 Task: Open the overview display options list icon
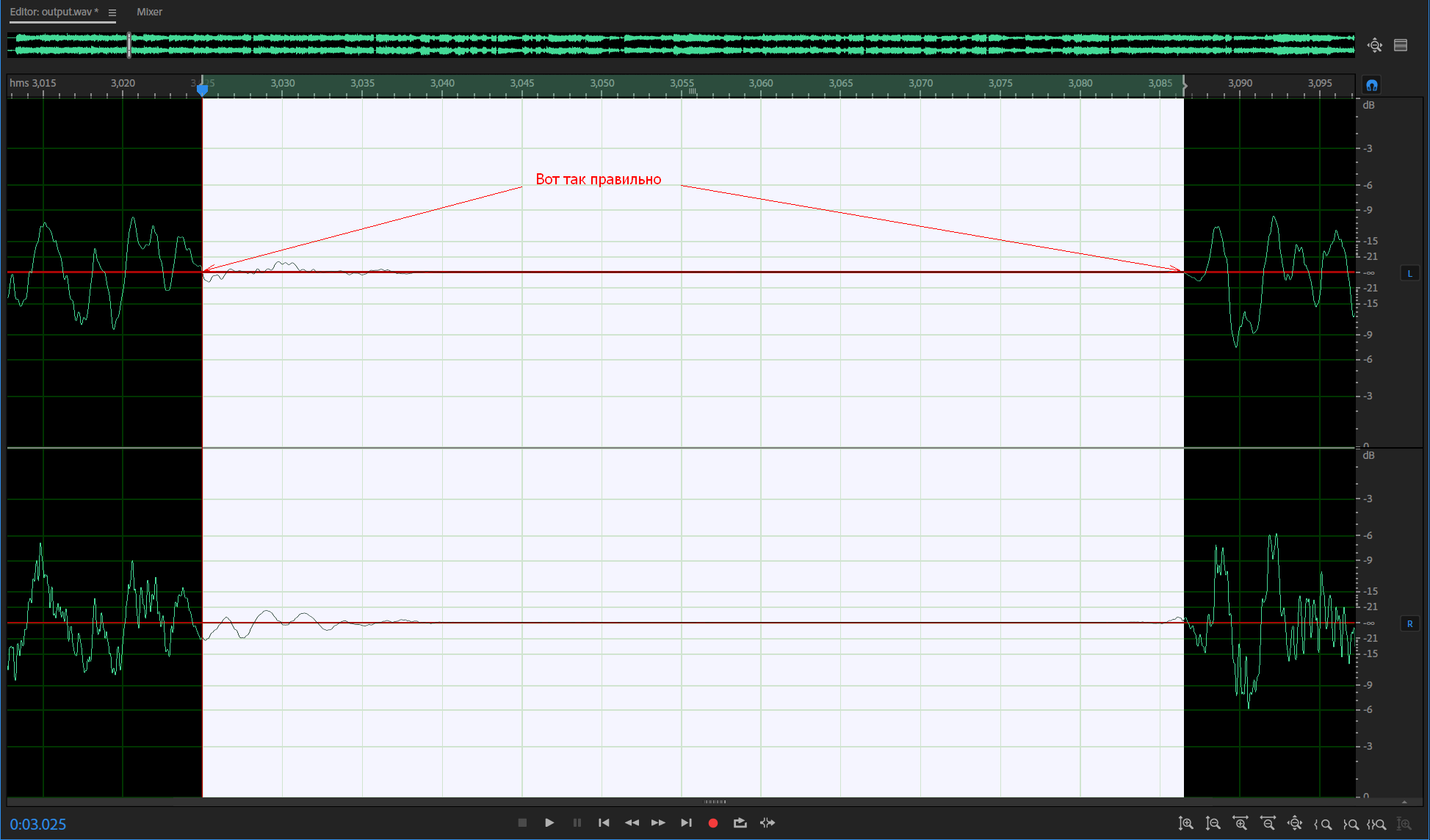(1401, 46)
